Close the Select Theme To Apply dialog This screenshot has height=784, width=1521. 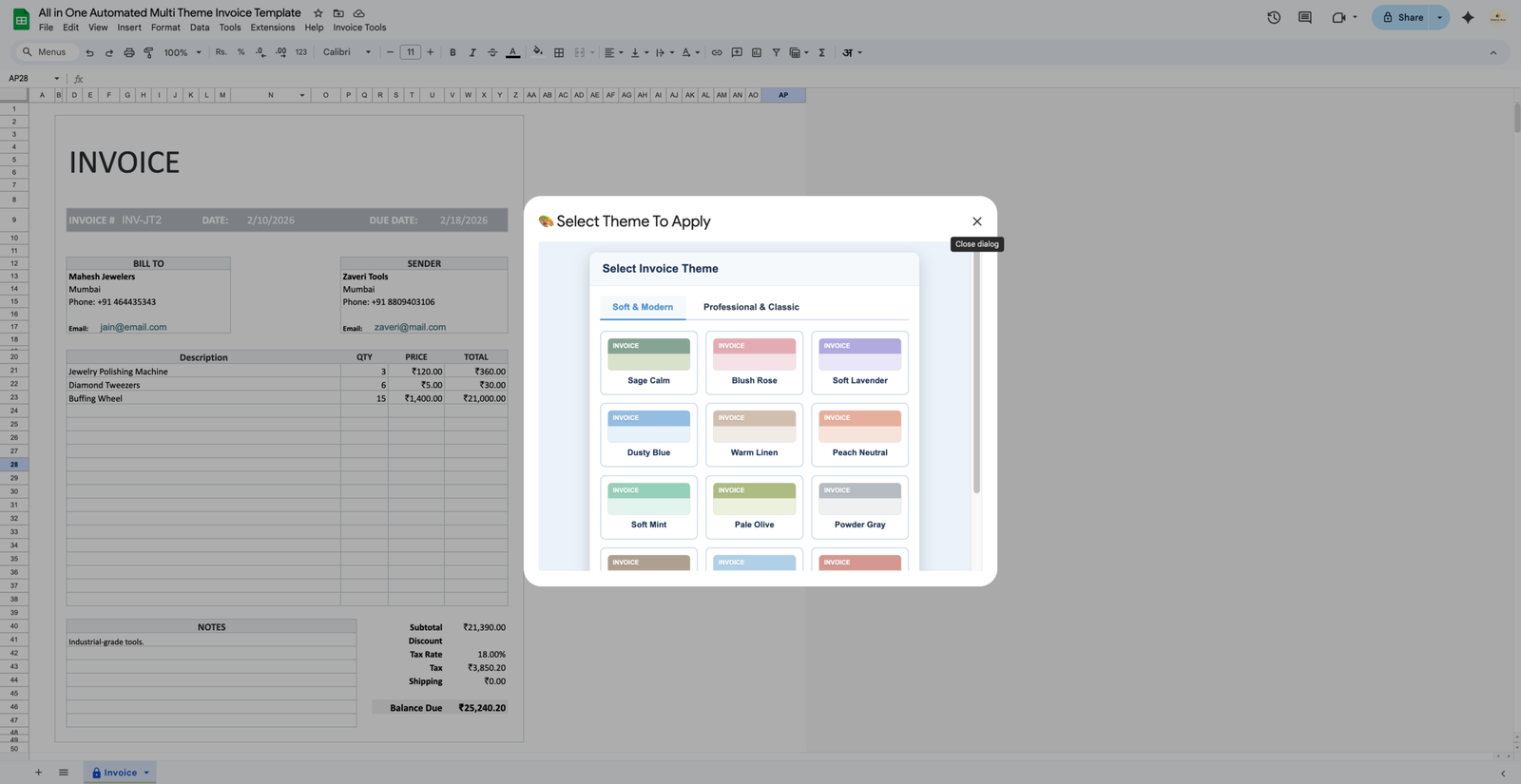pos(976,221)
